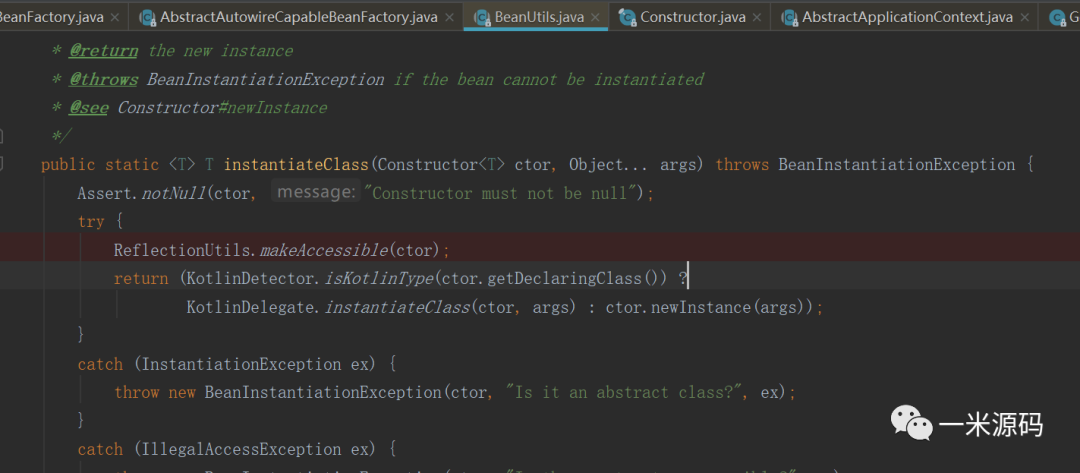This screenshot has width=1080, height=473.
Task: Collapse the instantiateClass method fold marker
Action: click(3, 164)
